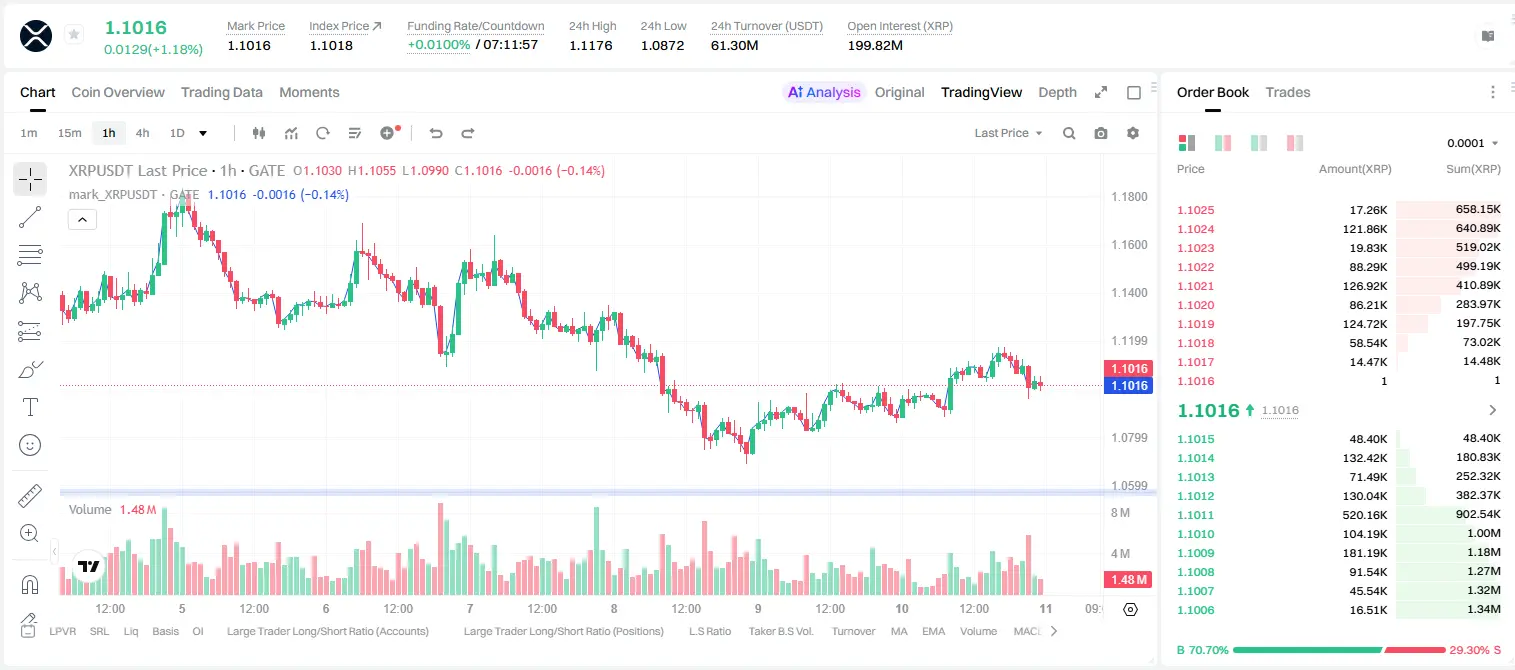
Task: Show only sell orders in the order book
Action: point(1295,143)
